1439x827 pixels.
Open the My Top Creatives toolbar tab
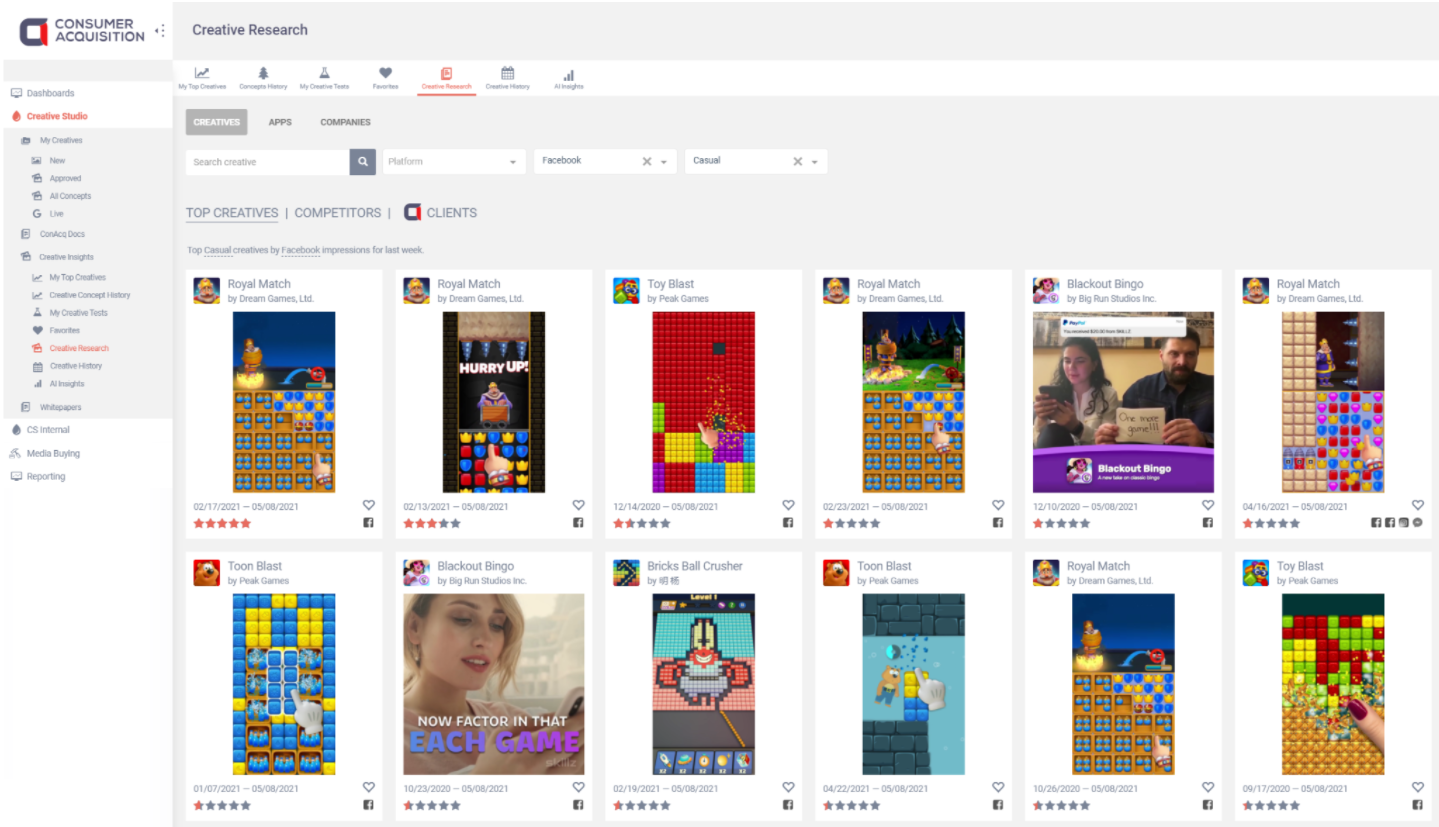click(x=202, y=79)
